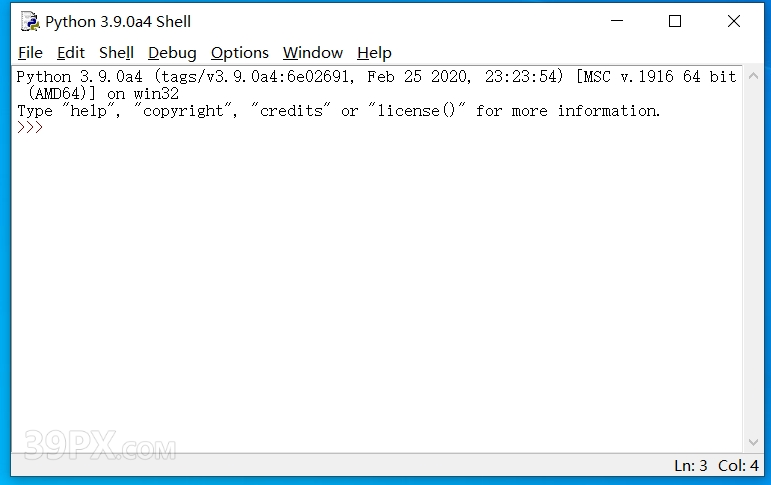Viewport: 771px width, 485px height.
Task: Click the Col: 4 status indicator
Action: click(738, 465)
